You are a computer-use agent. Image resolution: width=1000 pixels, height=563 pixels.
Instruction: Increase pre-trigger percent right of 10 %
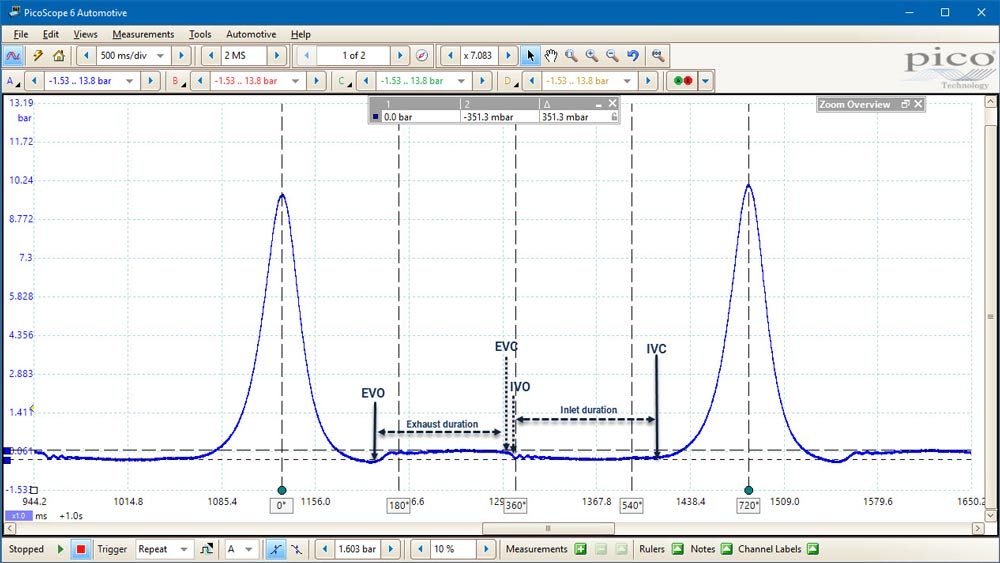[x=486, y=549]
